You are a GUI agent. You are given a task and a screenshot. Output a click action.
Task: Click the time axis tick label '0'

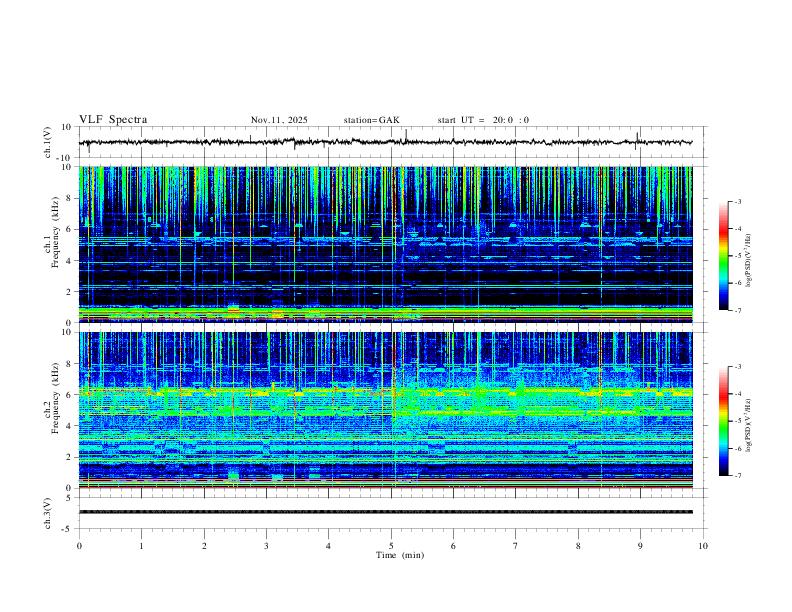79,546
